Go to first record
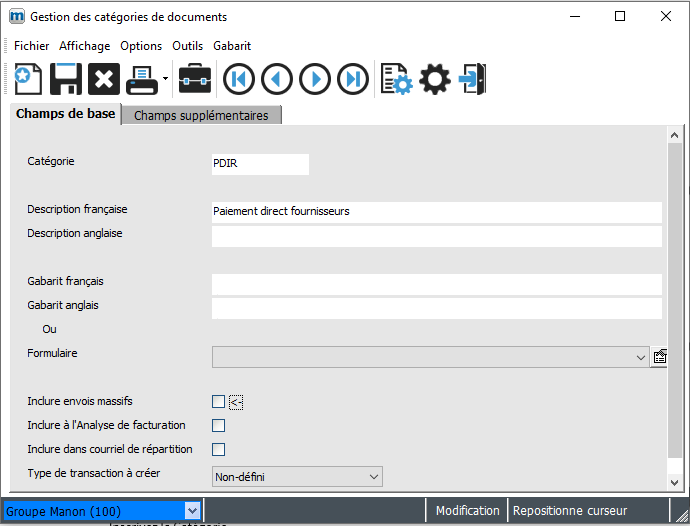 (x=238, y=78)
